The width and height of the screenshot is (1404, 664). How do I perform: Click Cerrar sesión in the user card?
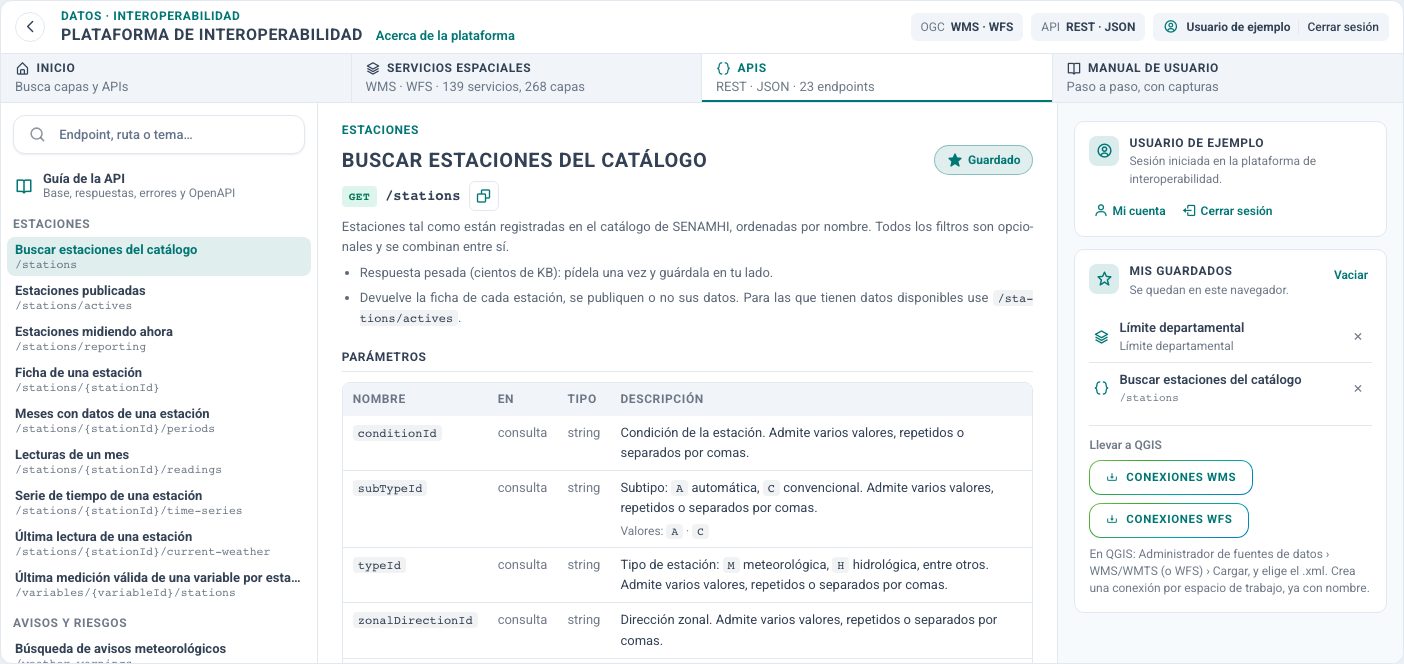point(1228,211)
